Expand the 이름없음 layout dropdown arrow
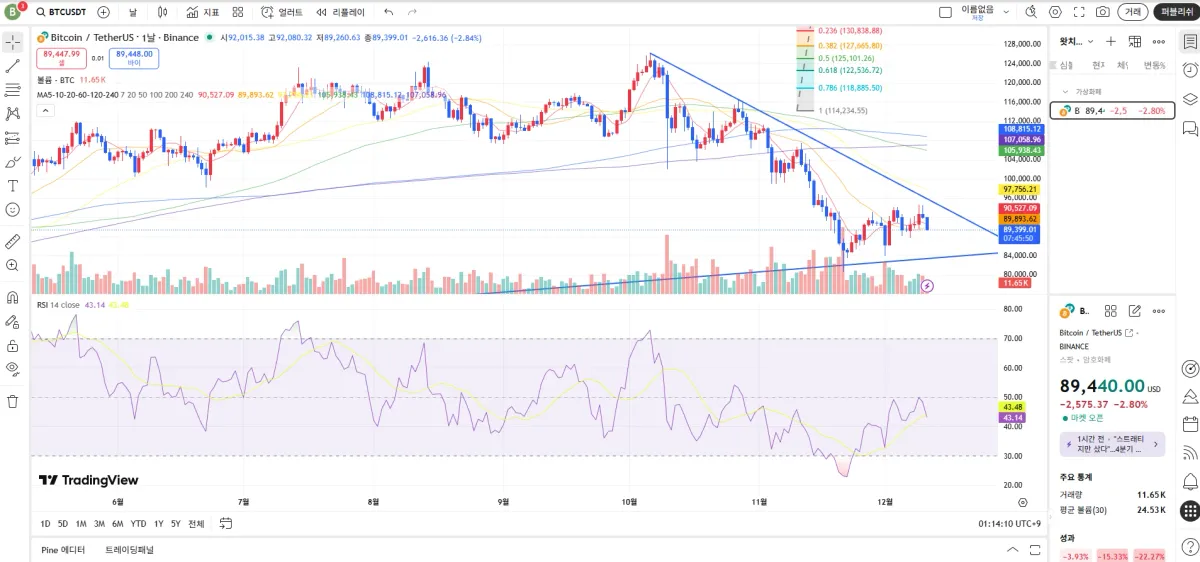 point(1007,12)
